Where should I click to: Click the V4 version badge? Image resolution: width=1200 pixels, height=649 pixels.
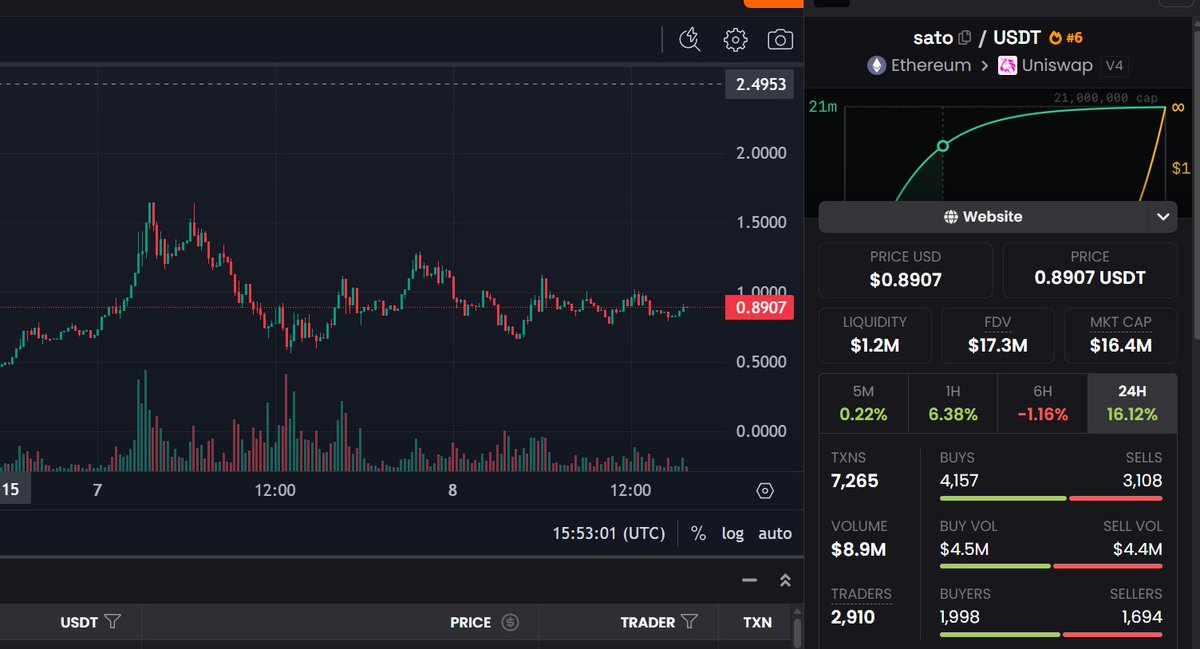tap(1115, 66)
